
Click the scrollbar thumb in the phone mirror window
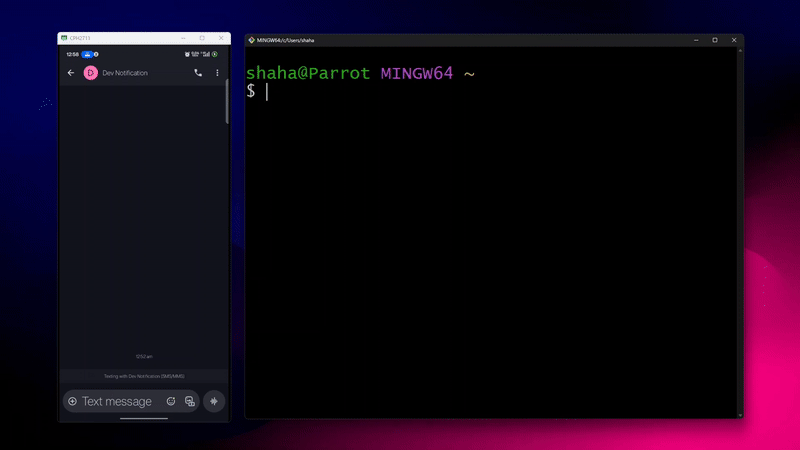click(227, 101)
